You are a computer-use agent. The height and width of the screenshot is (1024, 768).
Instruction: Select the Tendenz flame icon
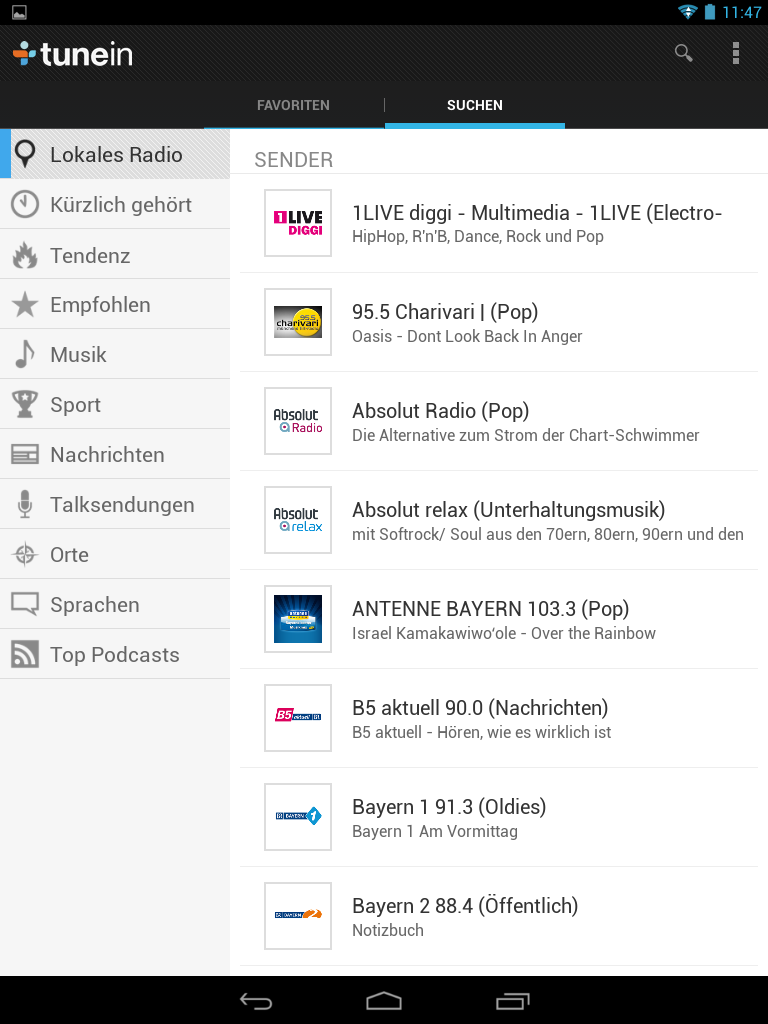25,255
